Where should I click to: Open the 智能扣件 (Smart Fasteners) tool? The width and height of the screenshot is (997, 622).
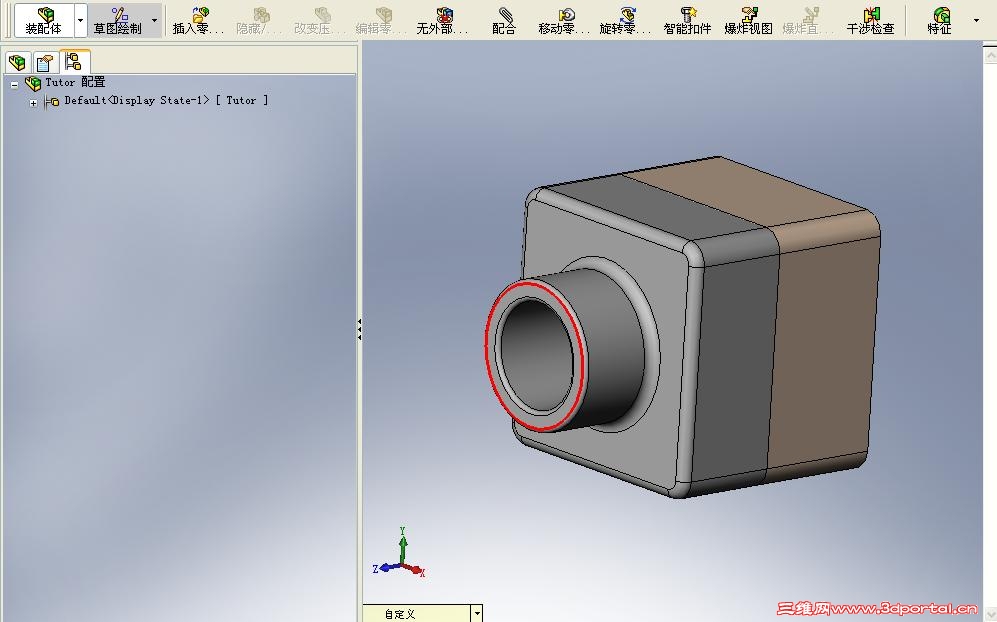tap(687, 20)
